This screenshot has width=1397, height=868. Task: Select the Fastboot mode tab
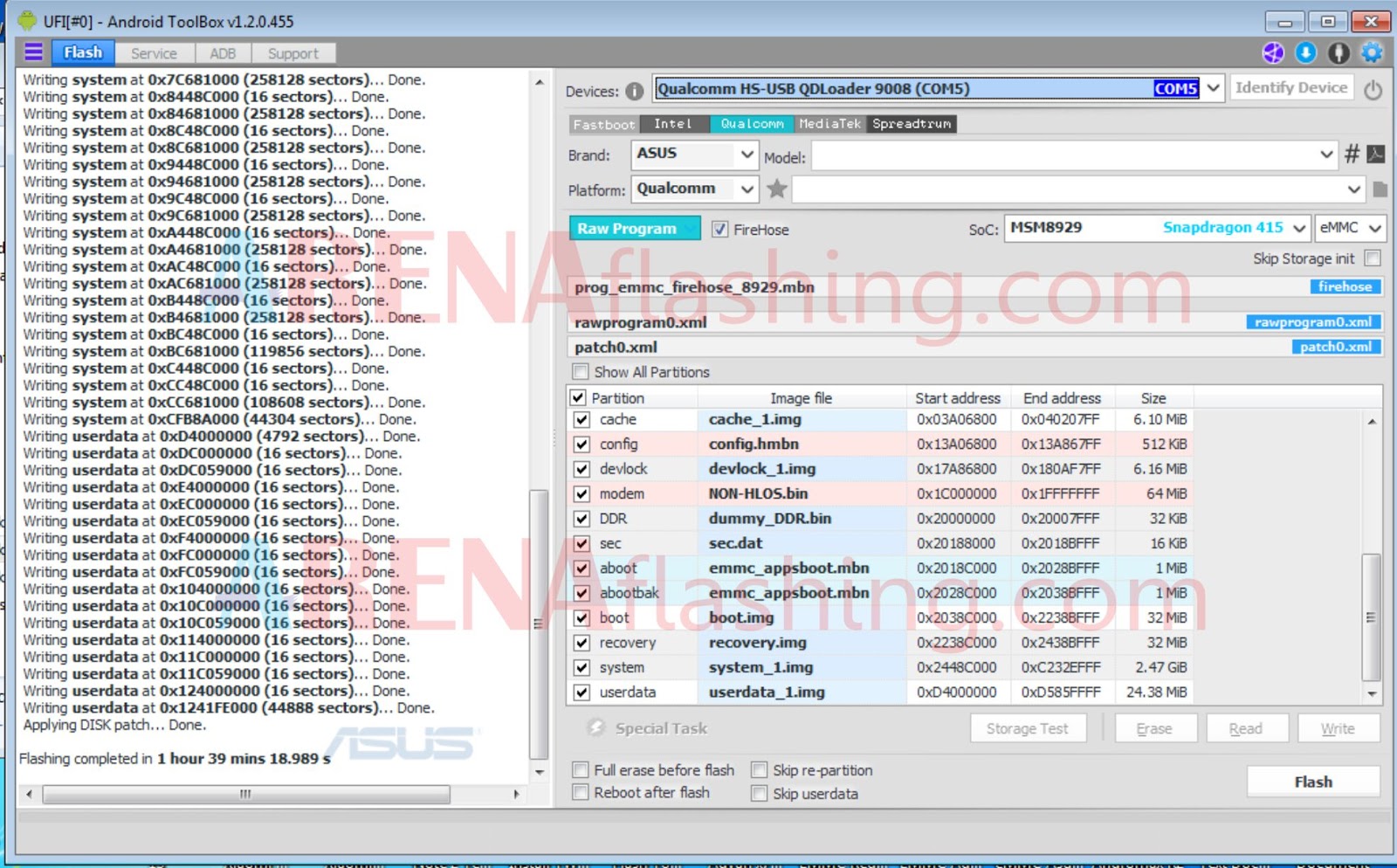point(604,124)
